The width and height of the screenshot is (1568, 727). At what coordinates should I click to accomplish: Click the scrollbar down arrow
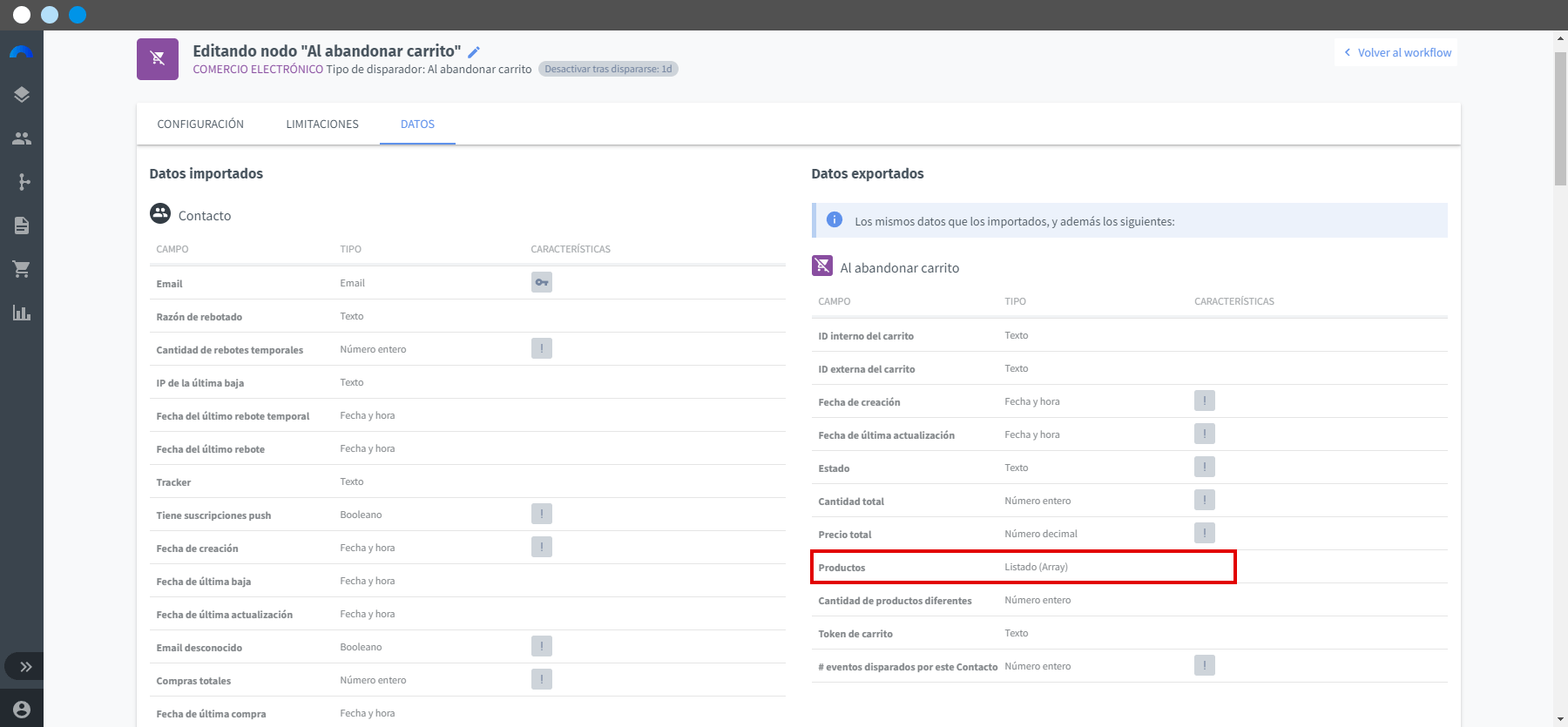pyautogui.click(x=1560, y=719)
